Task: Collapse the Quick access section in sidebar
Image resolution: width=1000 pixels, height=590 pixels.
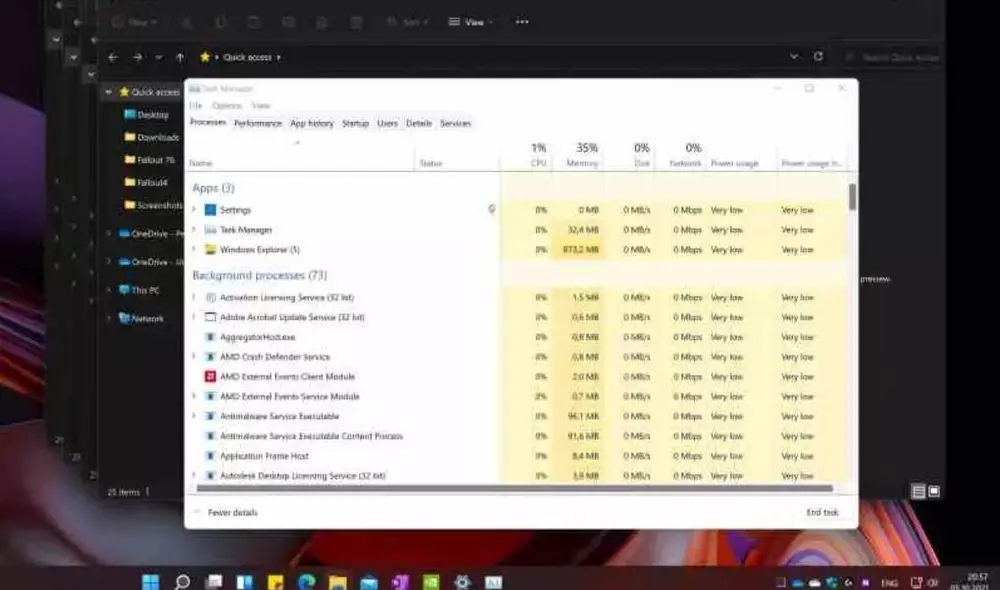Action: pos(108,91)
